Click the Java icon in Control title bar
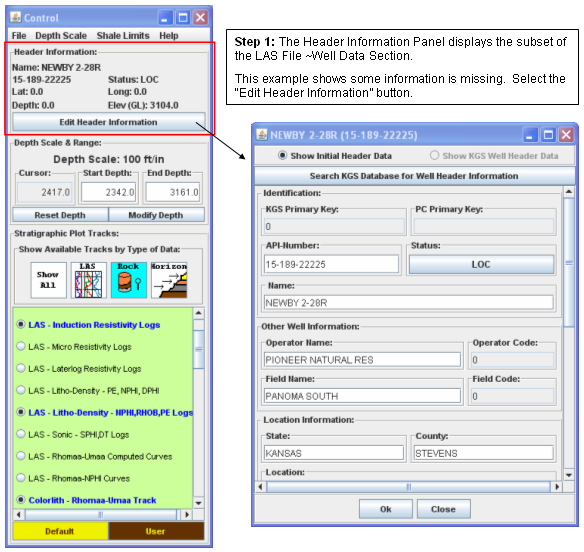The height and width of the screenshot is (552, 584). 16,18
